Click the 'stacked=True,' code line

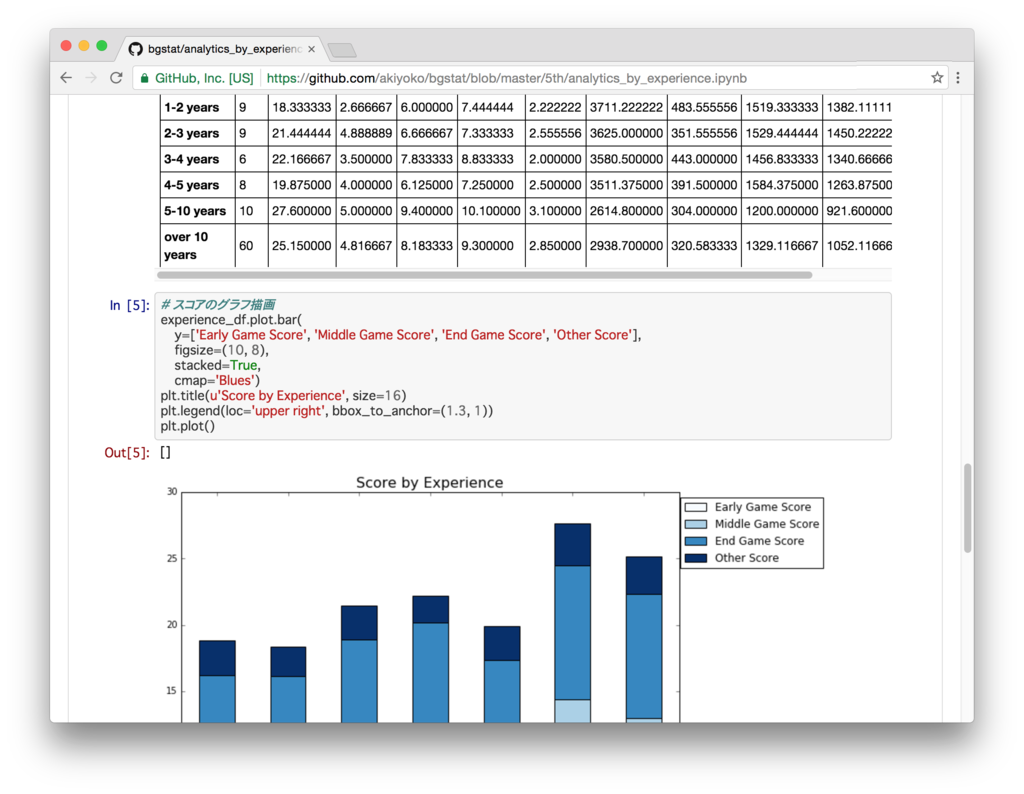(217, 366)
